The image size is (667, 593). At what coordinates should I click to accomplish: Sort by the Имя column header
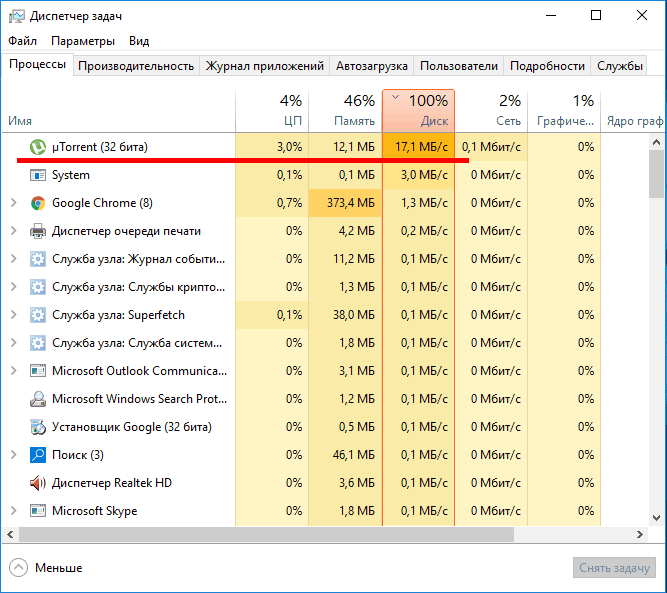(x=119, y=111)
